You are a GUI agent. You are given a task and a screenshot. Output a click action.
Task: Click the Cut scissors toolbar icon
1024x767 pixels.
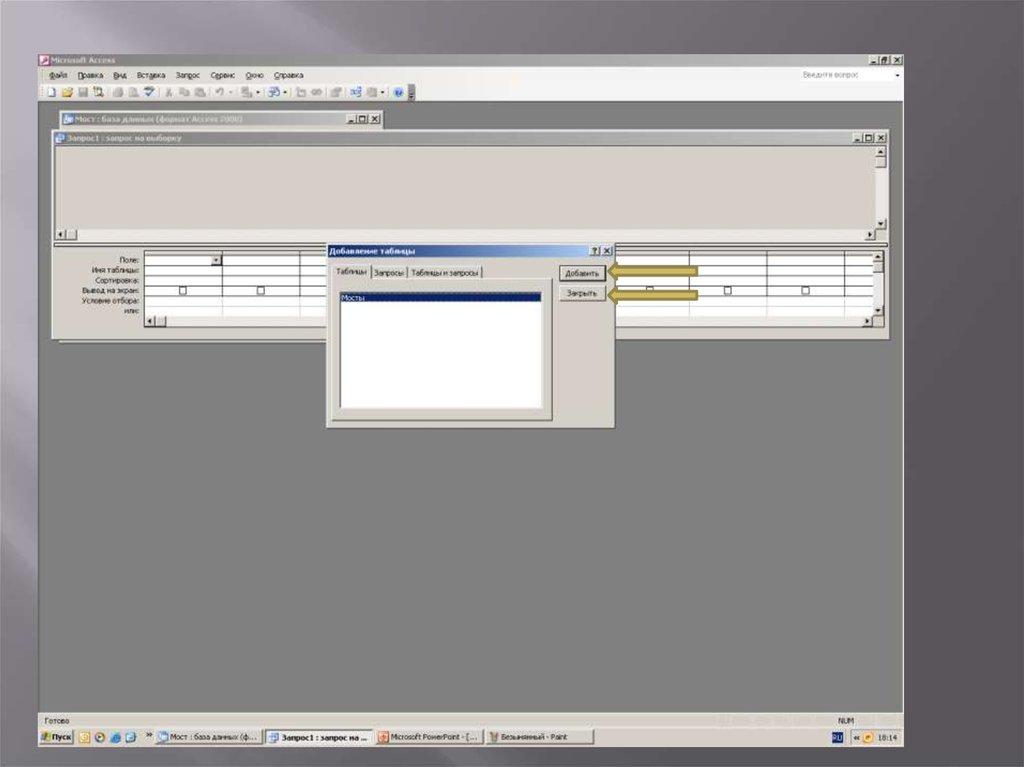169,92
